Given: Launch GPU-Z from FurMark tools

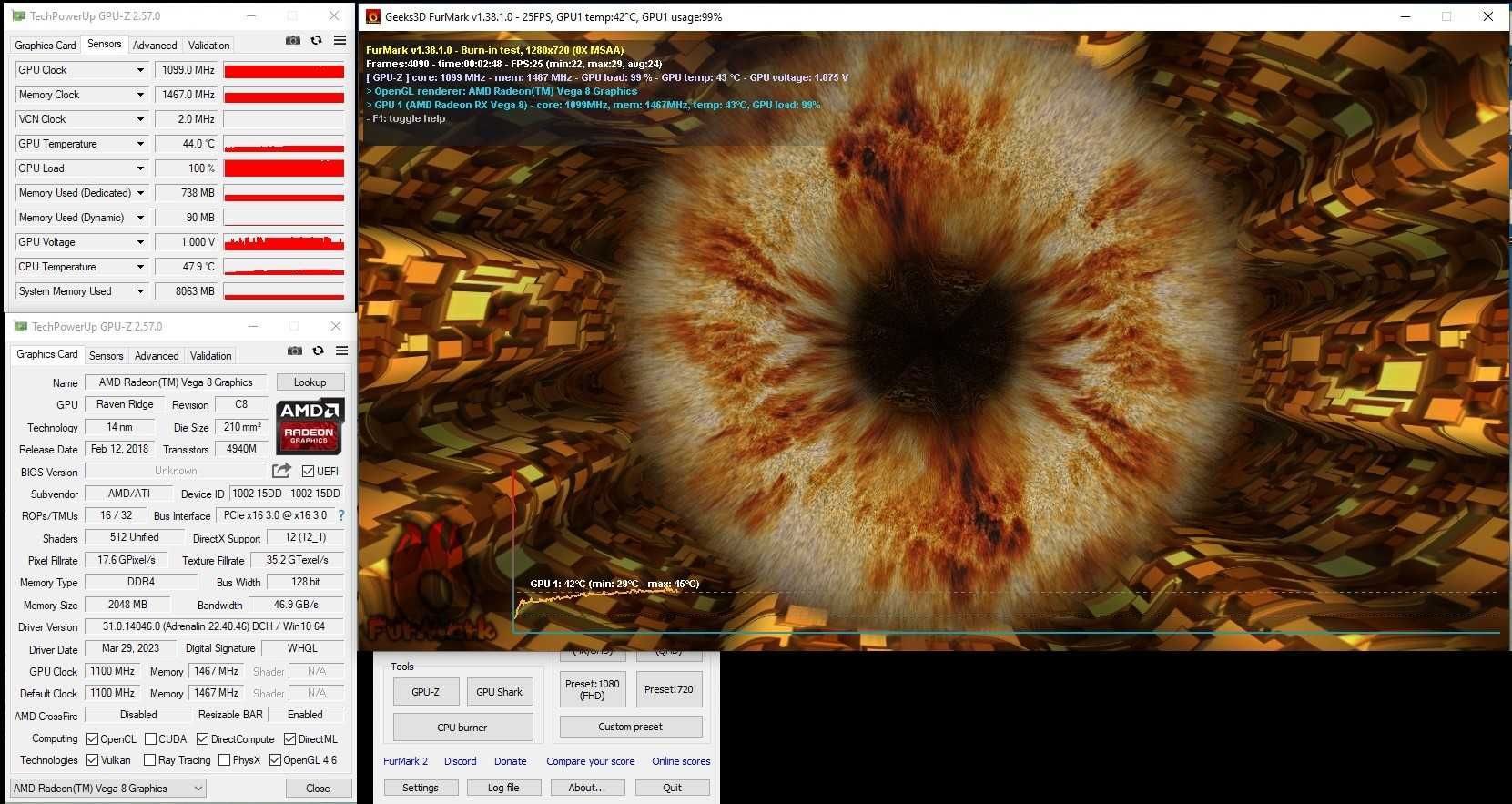Looking at the screenshot, I should click(426, 692).
